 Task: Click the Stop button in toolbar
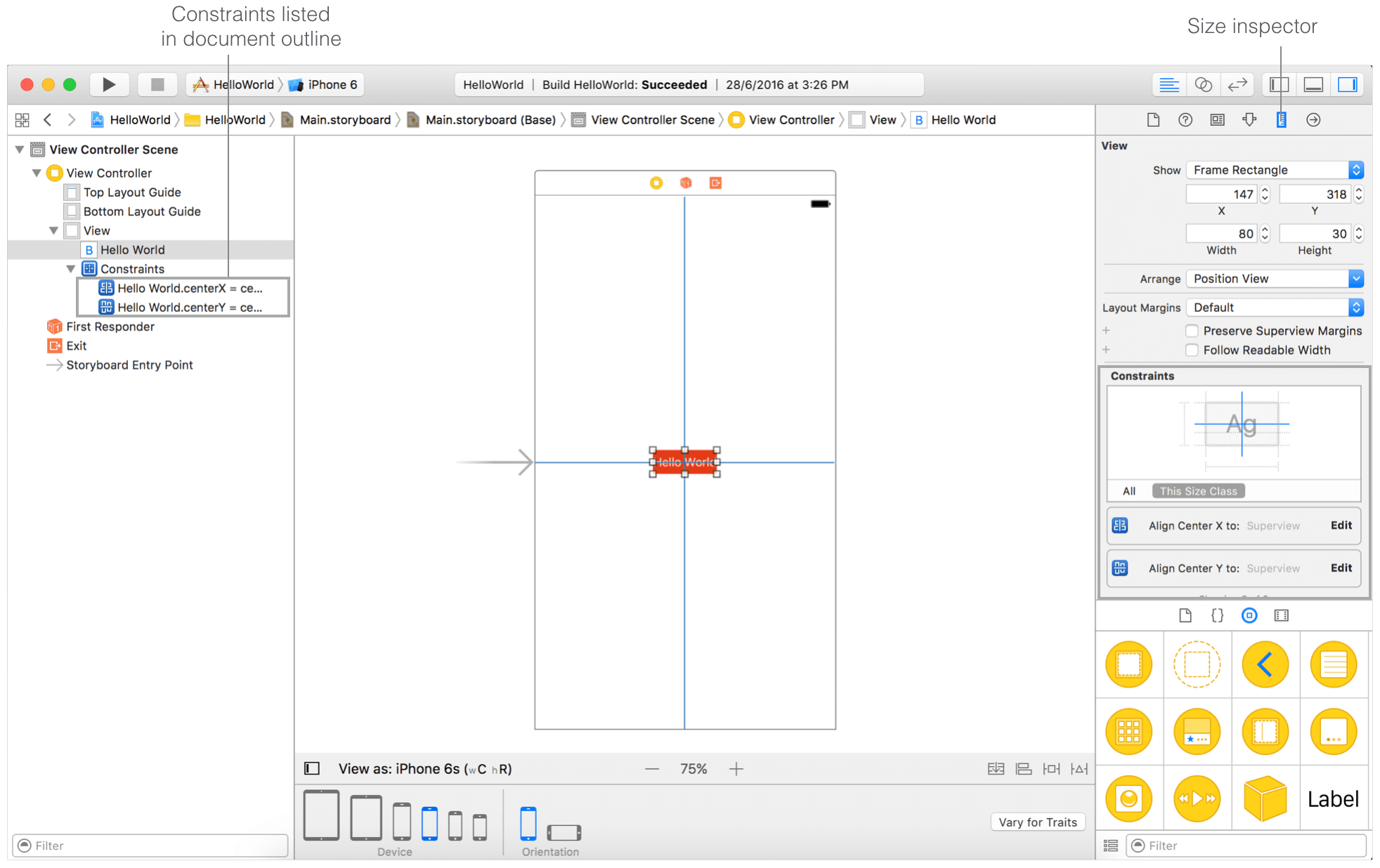pyautogui.click(x=157, y=84)
